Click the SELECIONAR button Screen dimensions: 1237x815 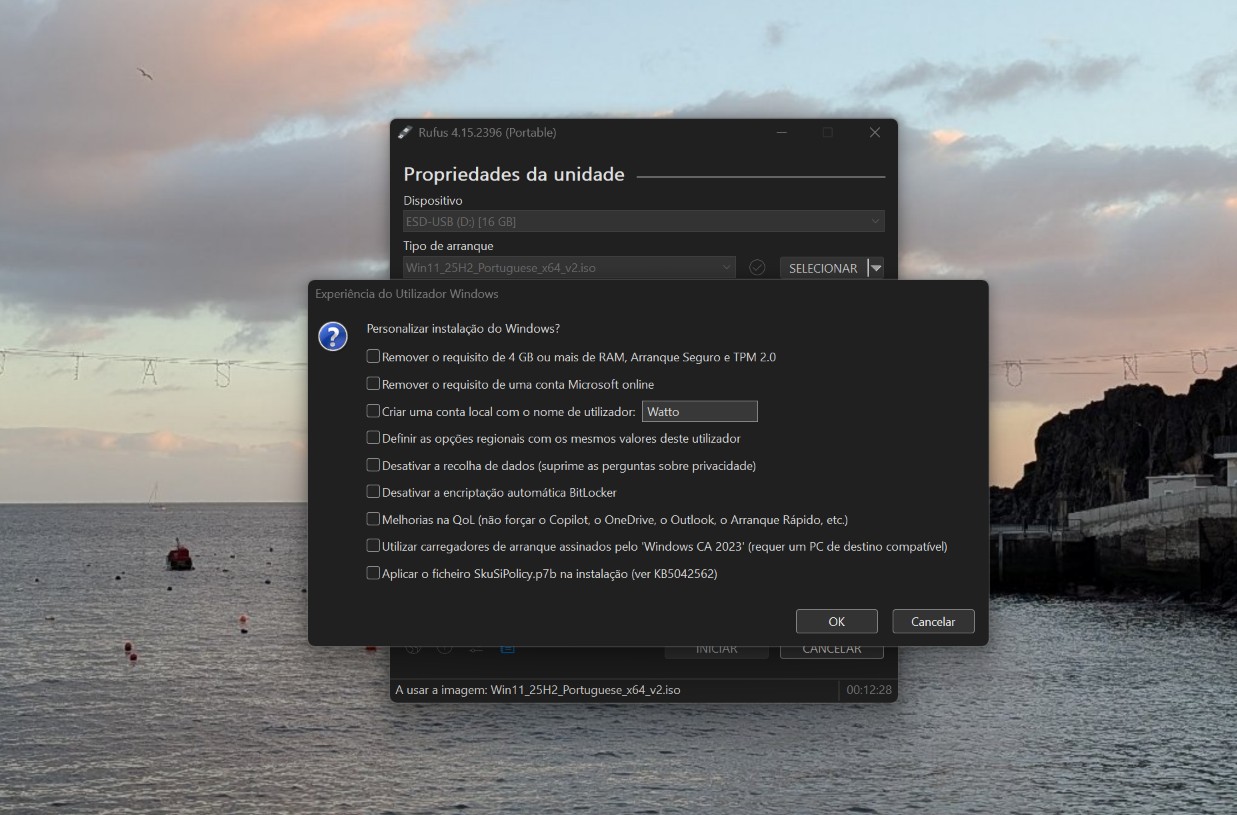(823, 267)
